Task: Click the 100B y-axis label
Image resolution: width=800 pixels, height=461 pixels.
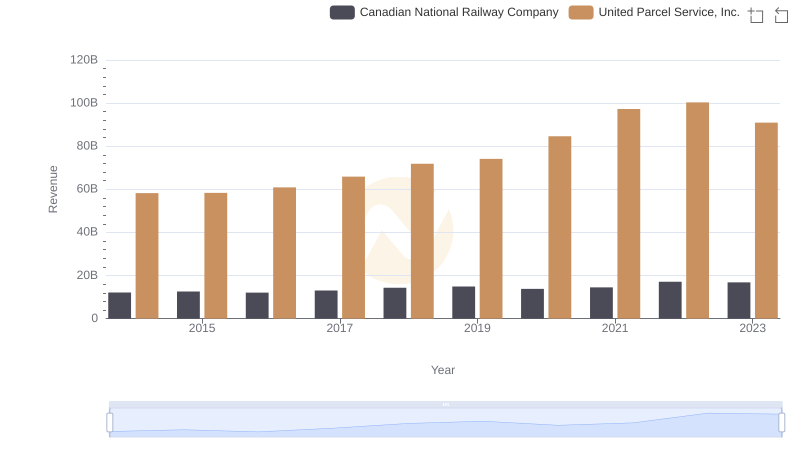Action: (84, 103)
